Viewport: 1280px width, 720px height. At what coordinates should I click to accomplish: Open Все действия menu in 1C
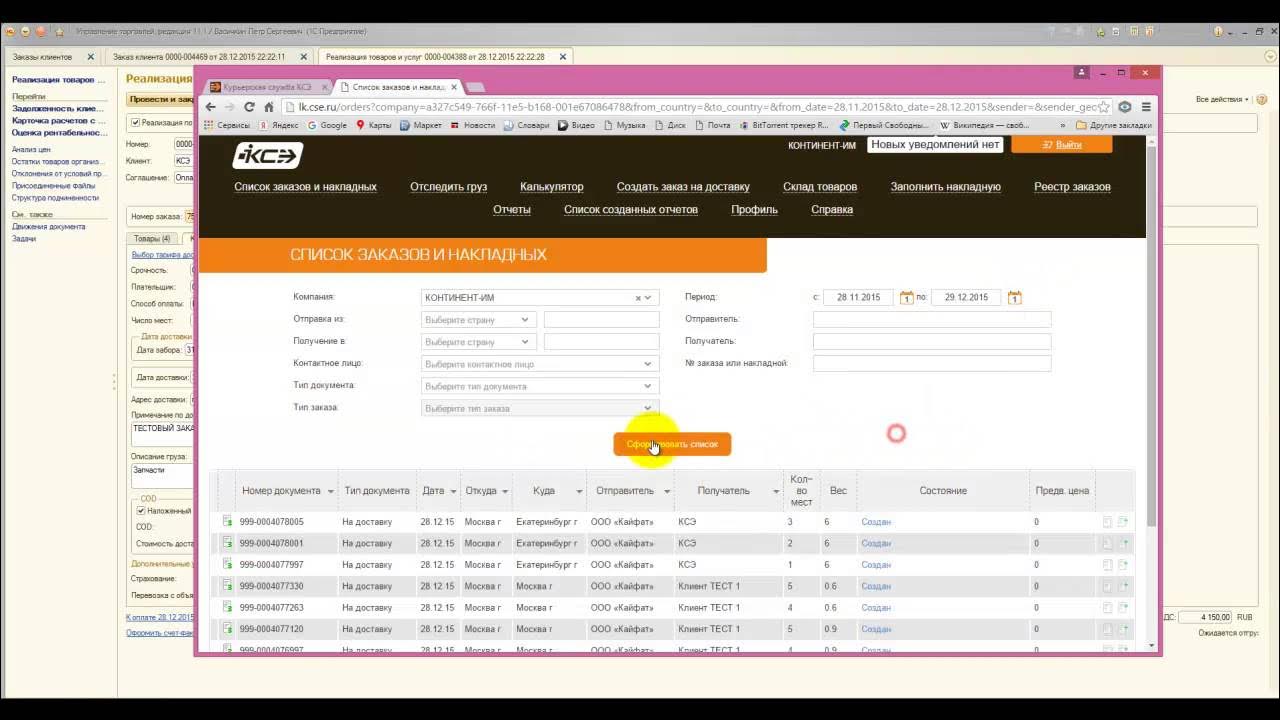(1222, 99)
